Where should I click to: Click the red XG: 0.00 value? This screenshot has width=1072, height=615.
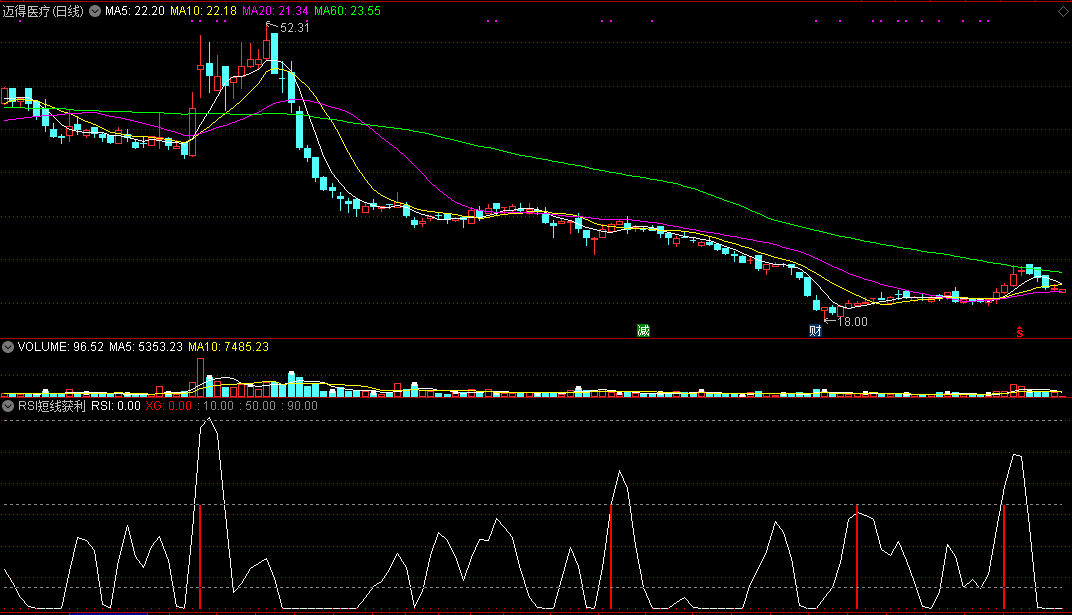click(169, 406)
